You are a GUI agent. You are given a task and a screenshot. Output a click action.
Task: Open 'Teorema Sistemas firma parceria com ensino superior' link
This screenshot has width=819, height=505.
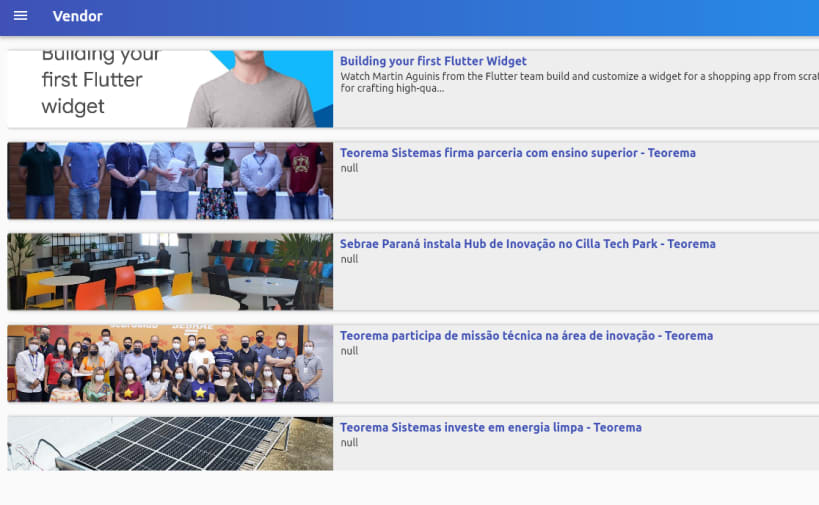pyautogui.click(x=518, y=153)
